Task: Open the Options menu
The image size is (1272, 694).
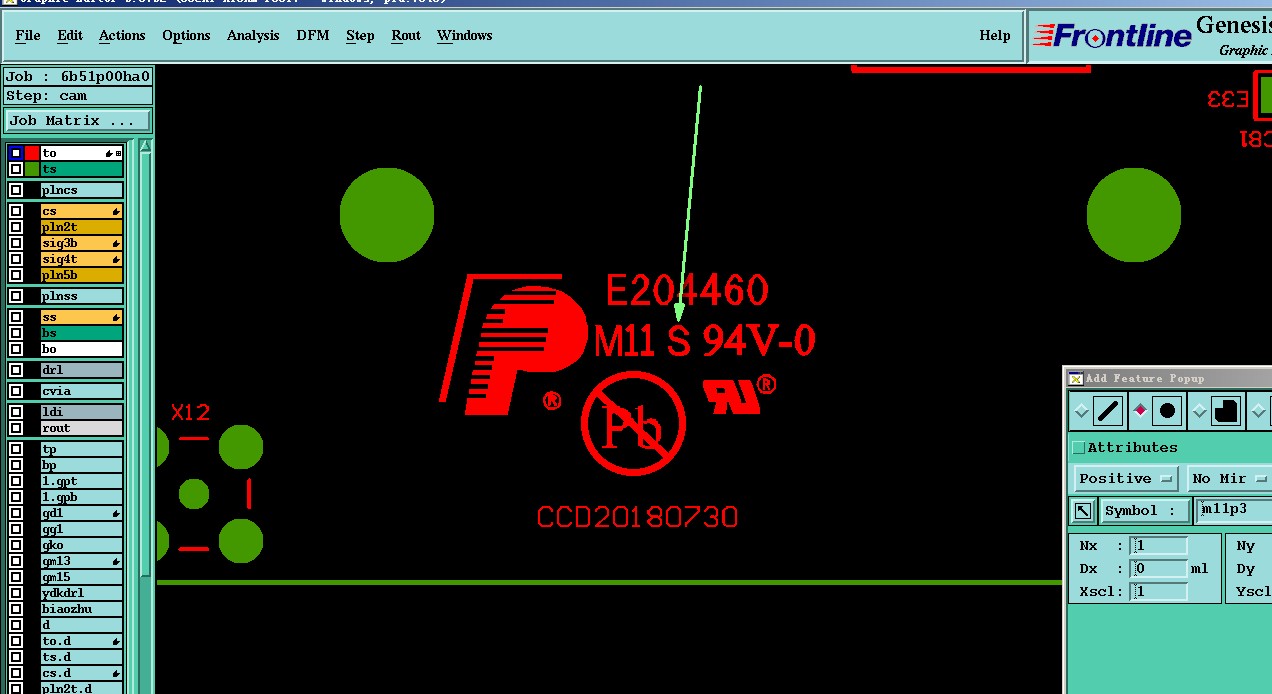Action: pyautogui.click(x=186, y=35)
